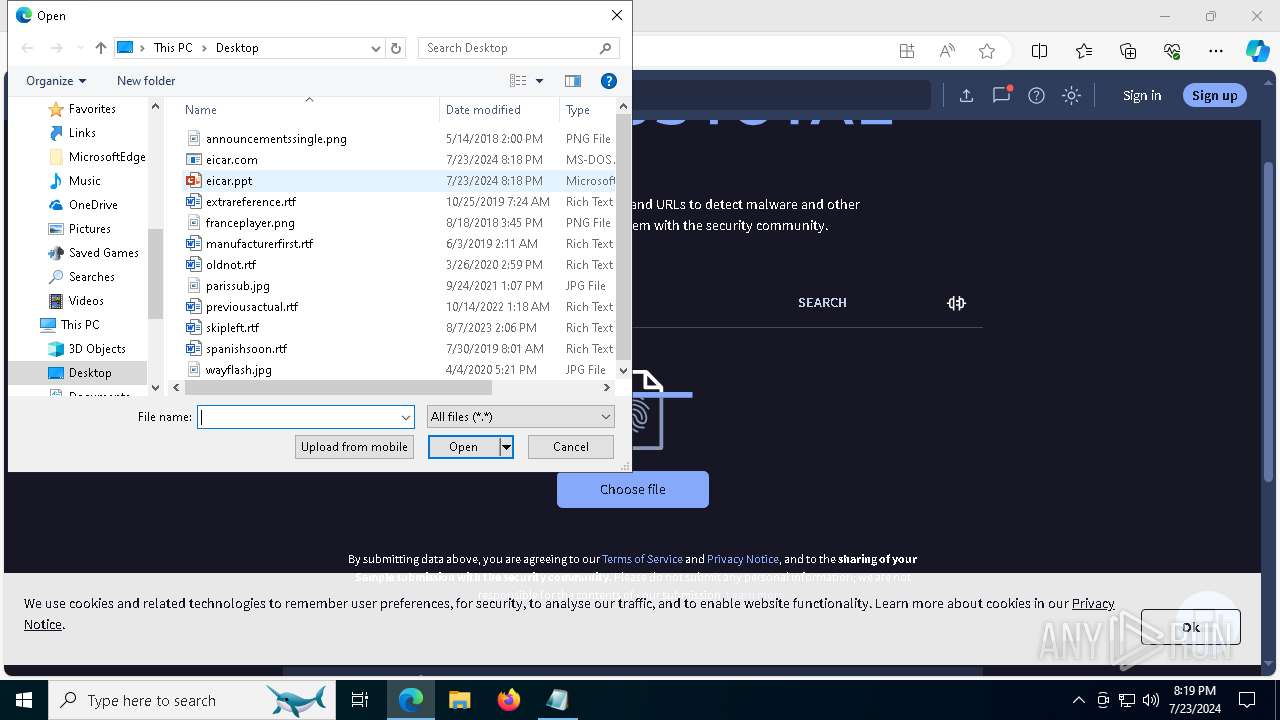Image resolution: width=1280 pixels, height=720 pixels.
Task: Select the file parissub.jpg
Action: pos(237,286)
